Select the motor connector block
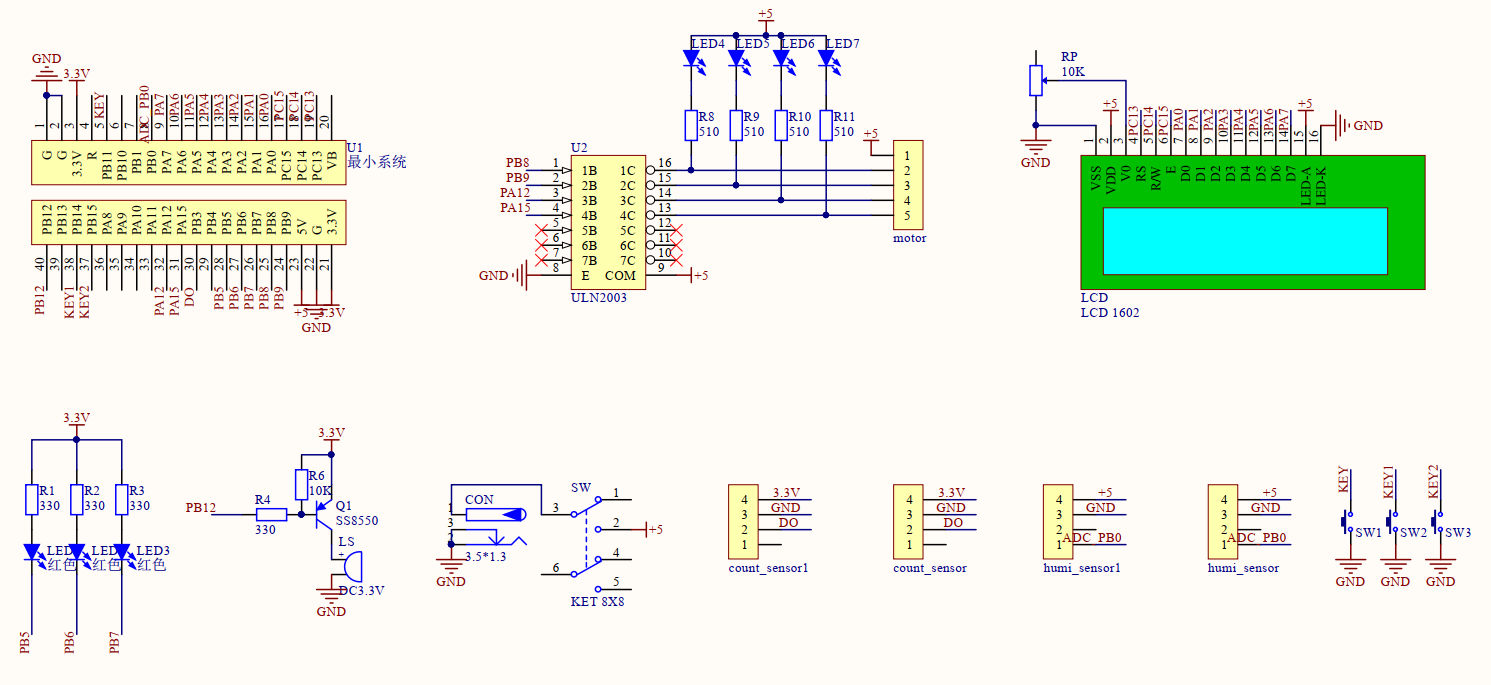 point(908,185)
